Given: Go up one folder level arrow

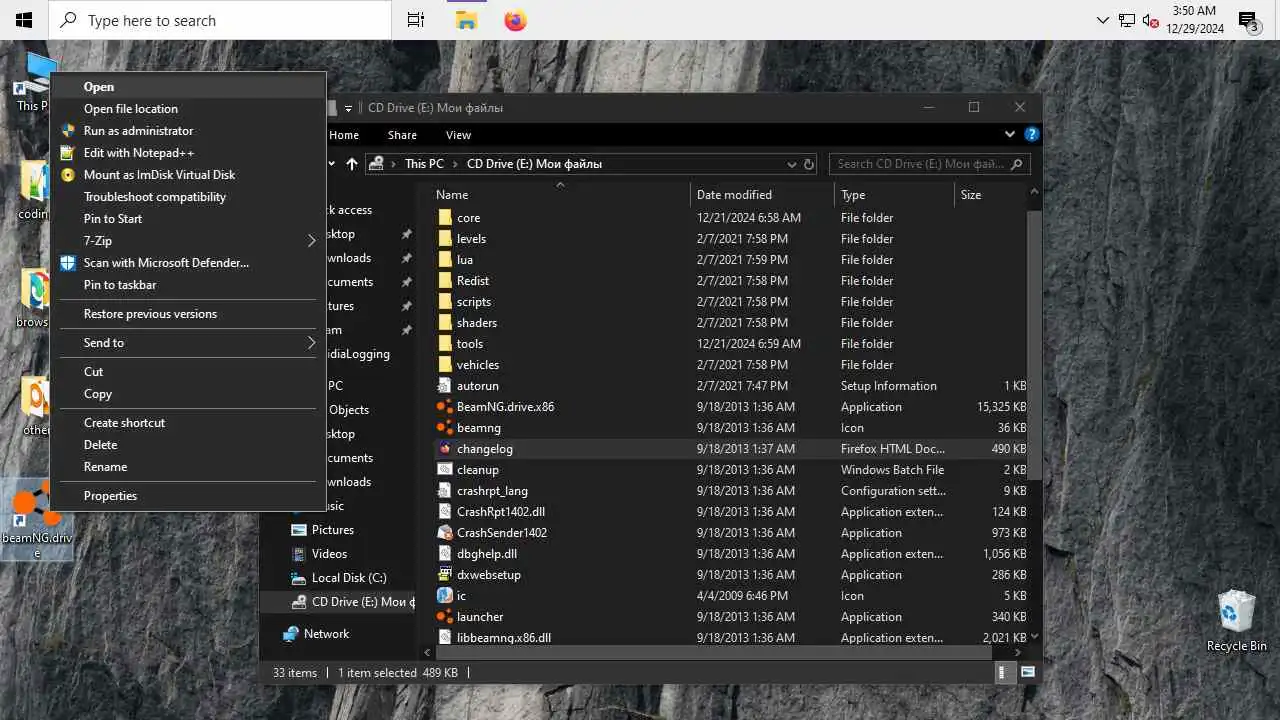Looking at the screenshot, I should pyautogui.click(x=351, y=164).
